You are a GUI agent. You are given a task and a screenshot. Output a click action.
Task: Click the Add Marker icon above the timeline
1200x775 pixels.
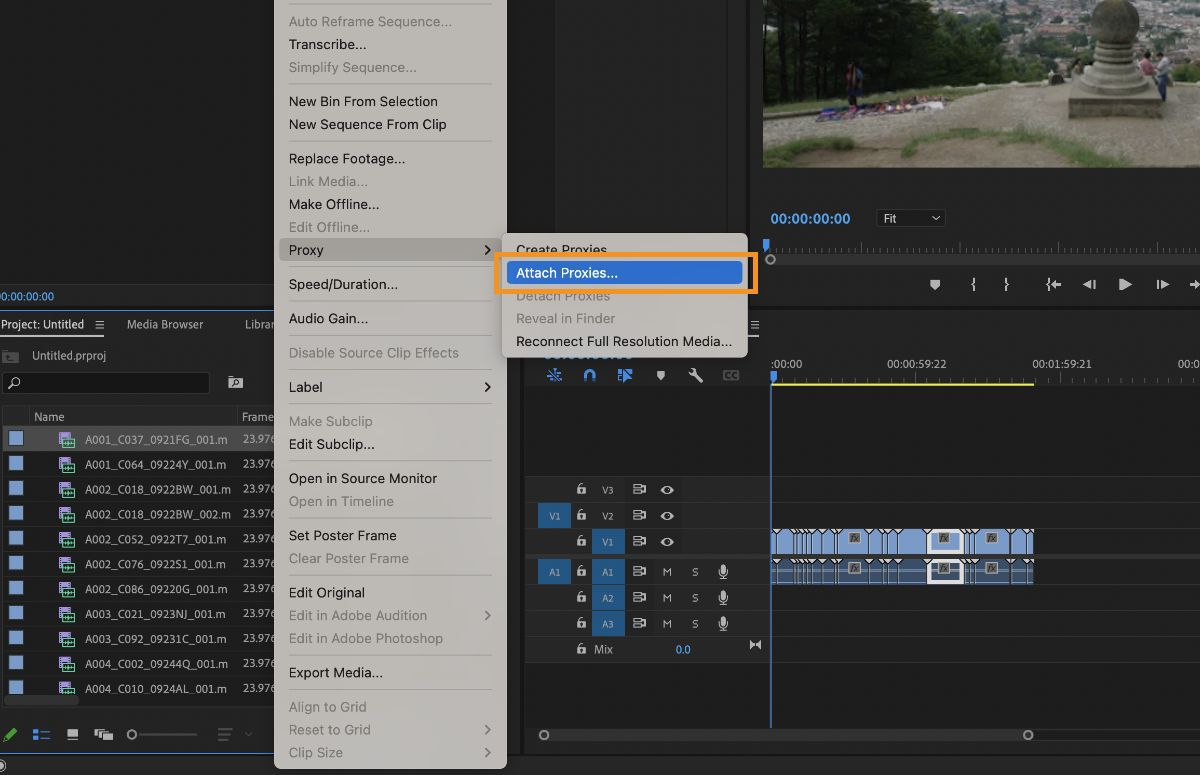click(660, 375)
